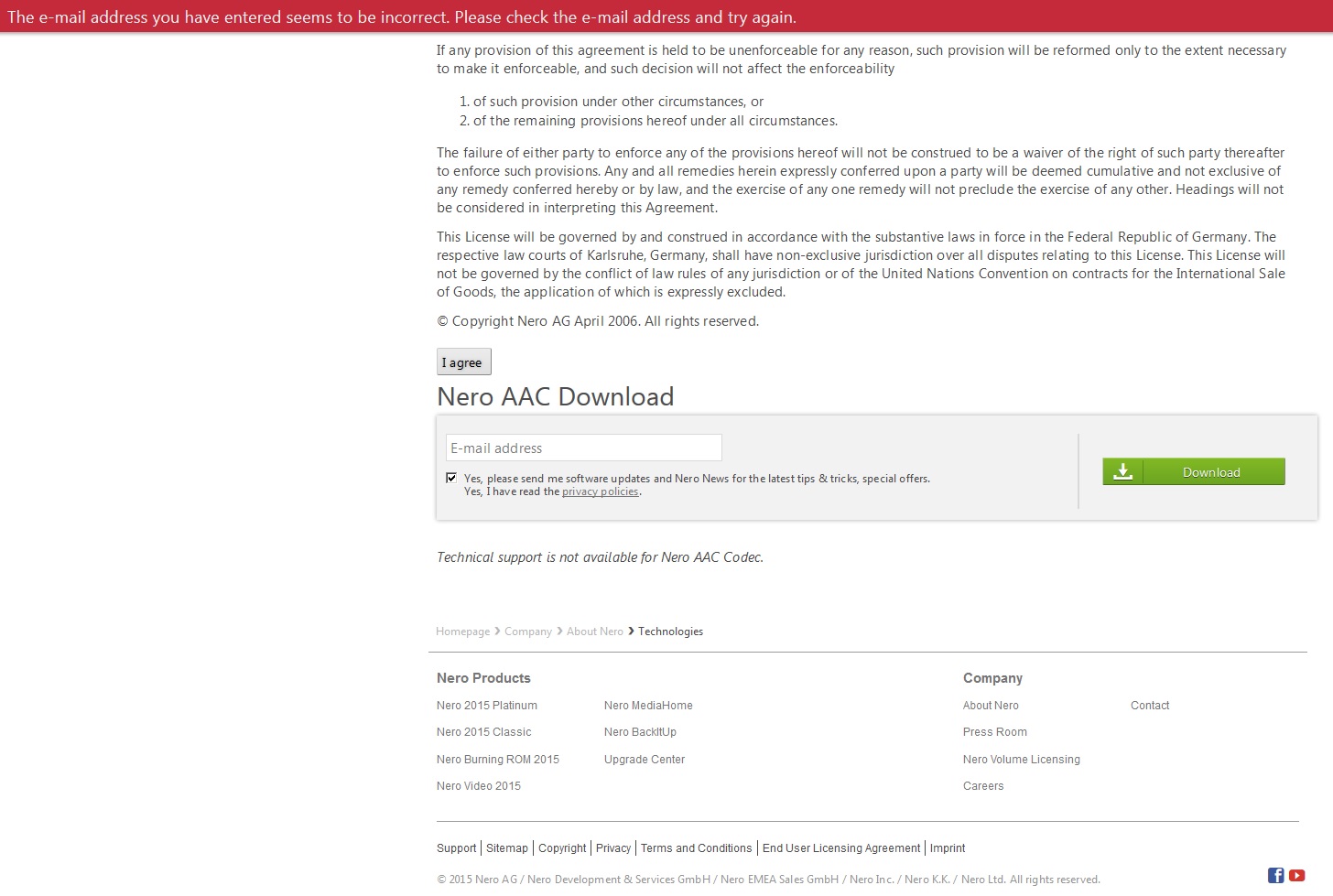Open the Press Room link
The width and height of the screenshot is (1333, 896).
[995, 732]
